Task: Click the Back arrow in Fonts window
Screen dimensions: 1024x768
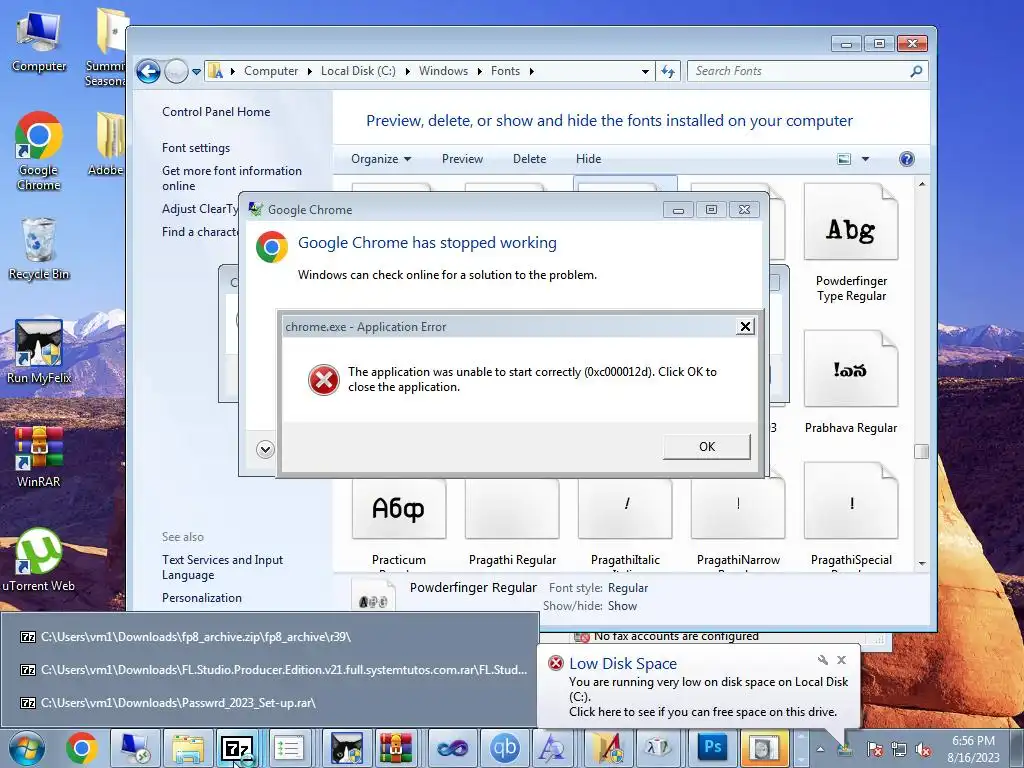Action: (148, 71)
